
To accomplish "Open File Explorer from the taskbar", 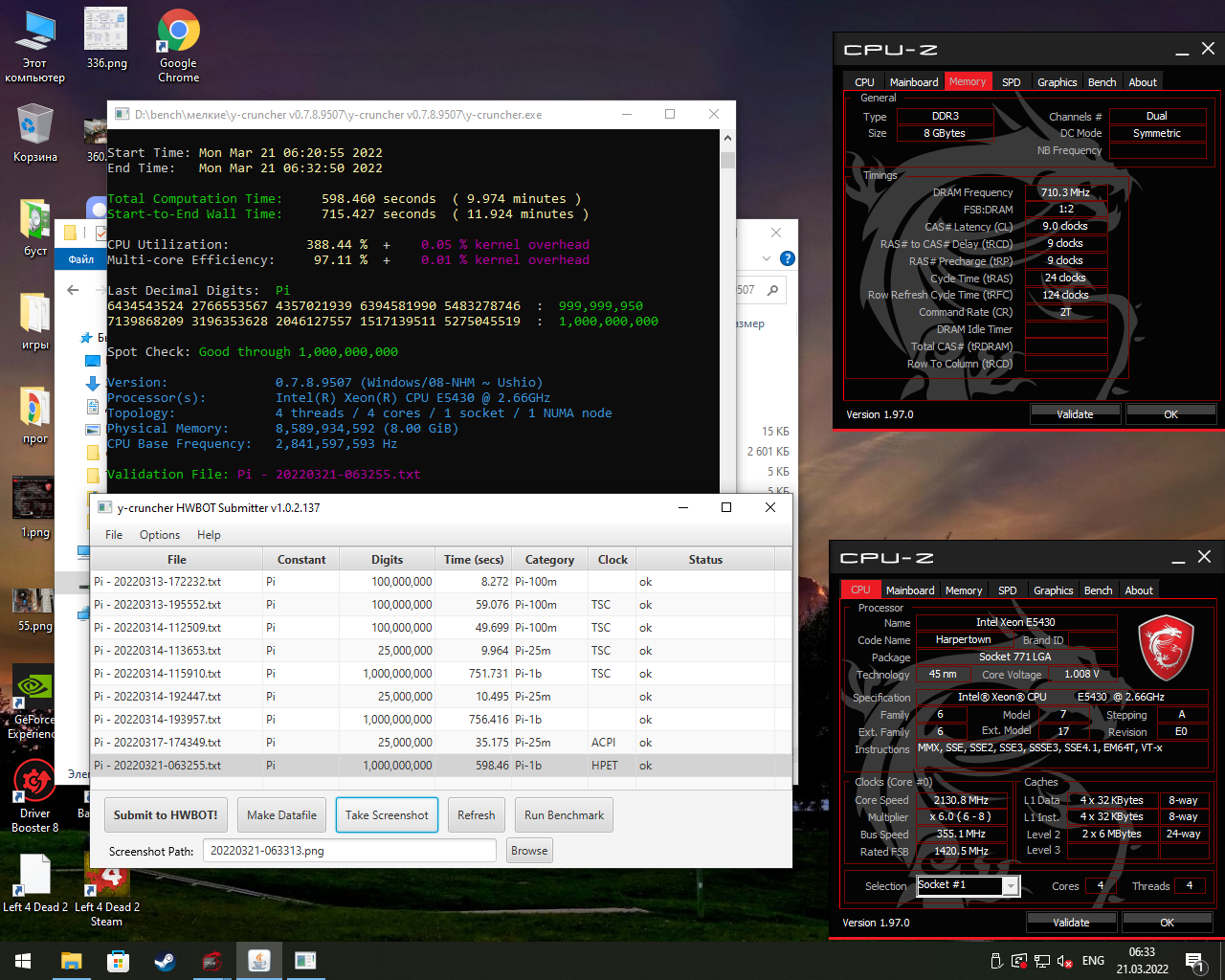I will [71, 961].
